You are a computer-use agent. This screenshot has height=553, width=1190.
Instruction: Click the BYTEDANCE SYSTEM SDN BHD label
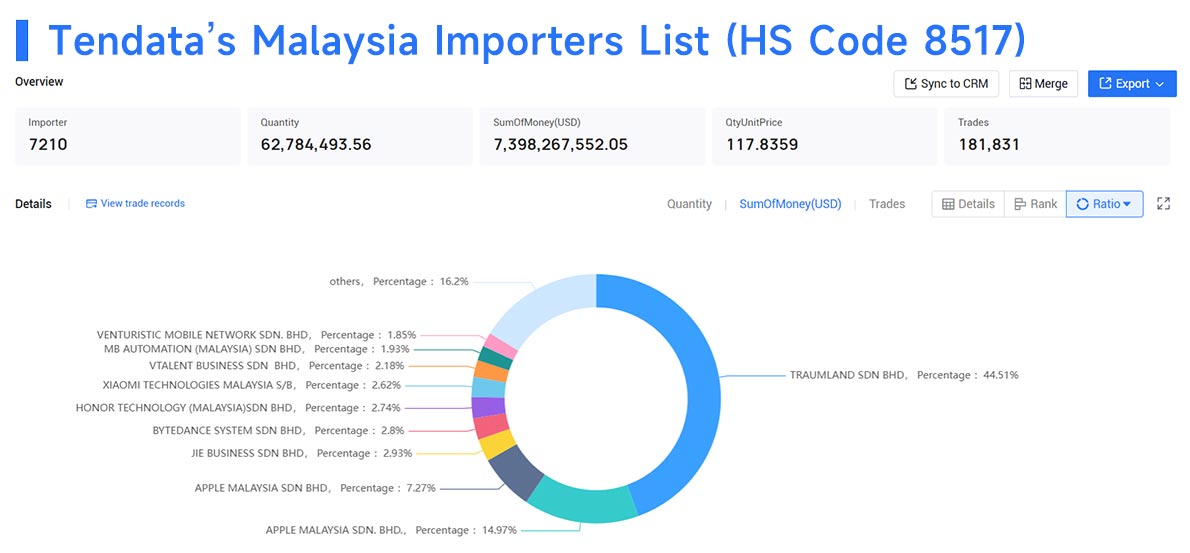pyautogui.click(x=277, y=430)
